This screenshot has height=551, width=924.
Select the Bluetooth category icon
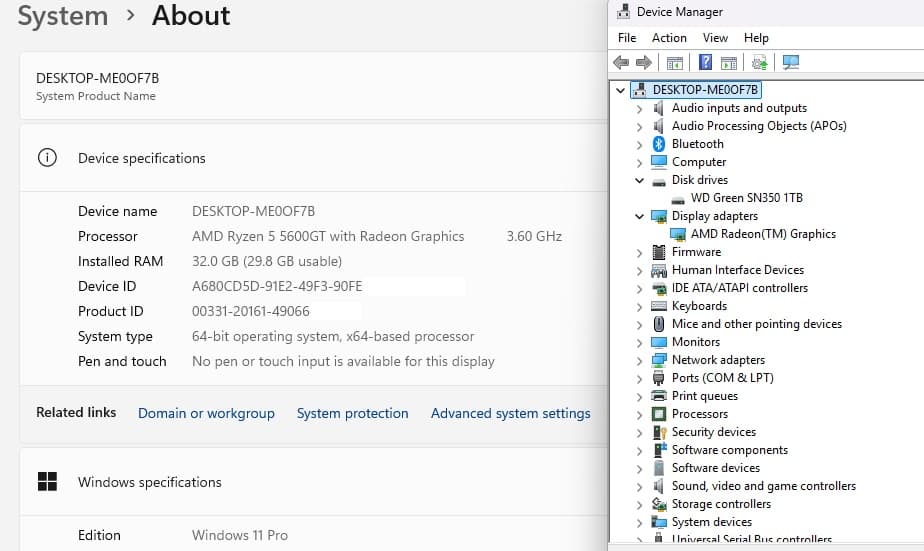click(659, 144)
